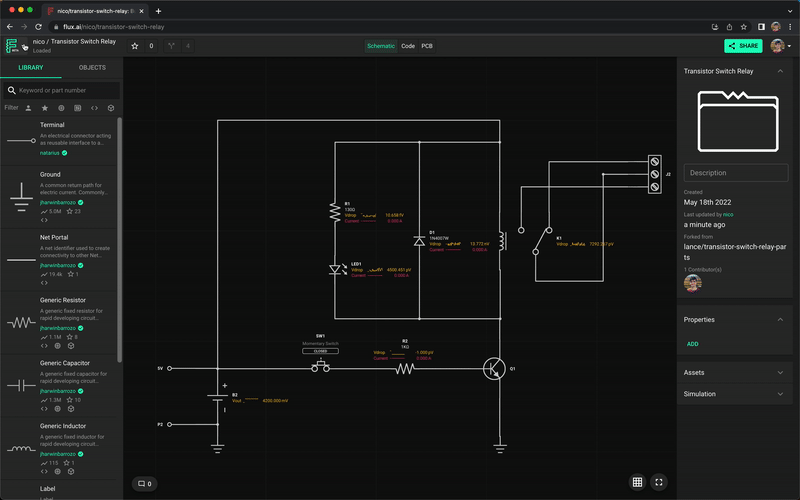Screen dimensions: 800x500
Task: Open natarius author link under Terminal
Action: [x=49, y=153]
